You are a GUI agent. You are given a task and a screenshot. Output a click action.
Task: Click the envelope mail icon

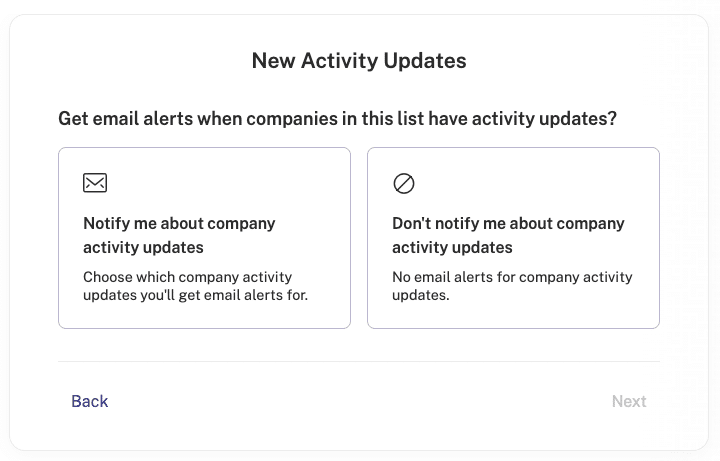tap(95, 183)
